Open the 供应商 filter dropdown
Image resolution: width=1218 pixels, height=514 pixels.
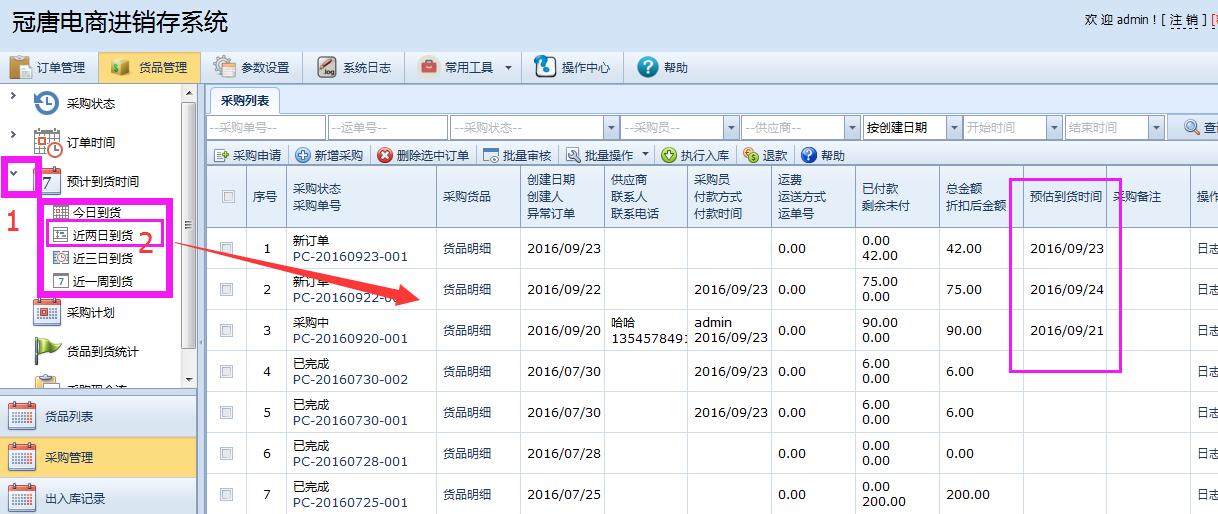click(852, 128)
